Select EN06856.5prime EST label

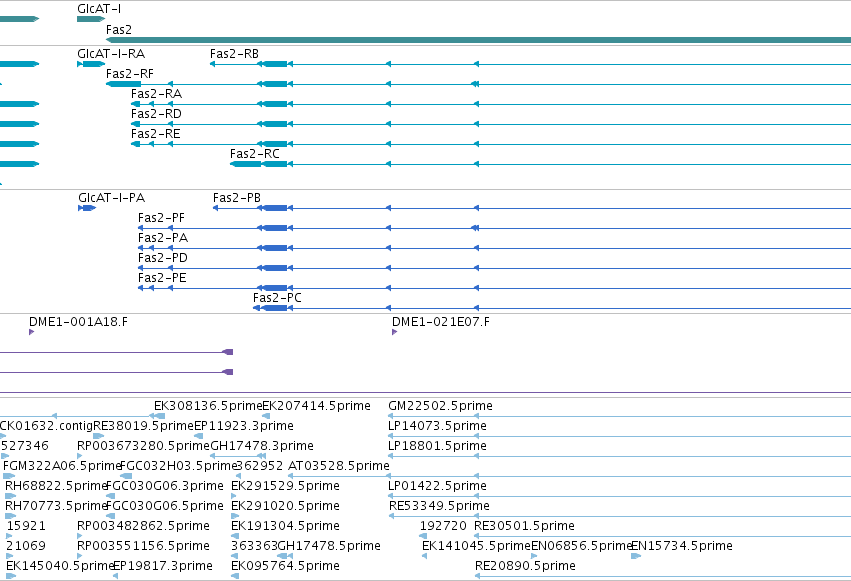click(x=581, y=546)
